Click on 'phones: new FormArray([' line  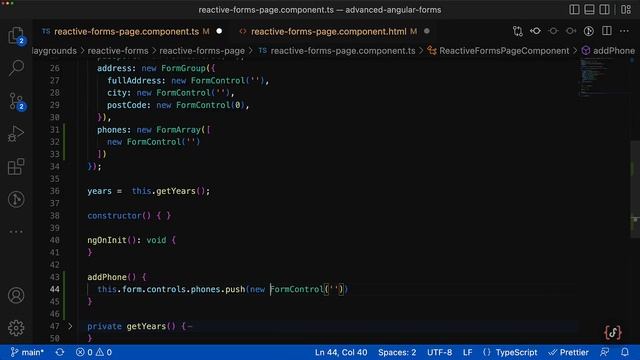153,130
